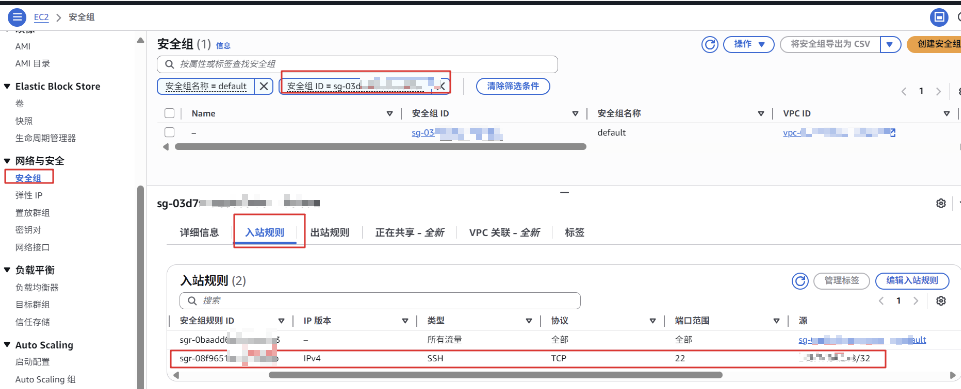The height and width of the screenshot is (389, 961).
Task: Collapse 负载平衡 sidebar section
Action: [7, 270]
